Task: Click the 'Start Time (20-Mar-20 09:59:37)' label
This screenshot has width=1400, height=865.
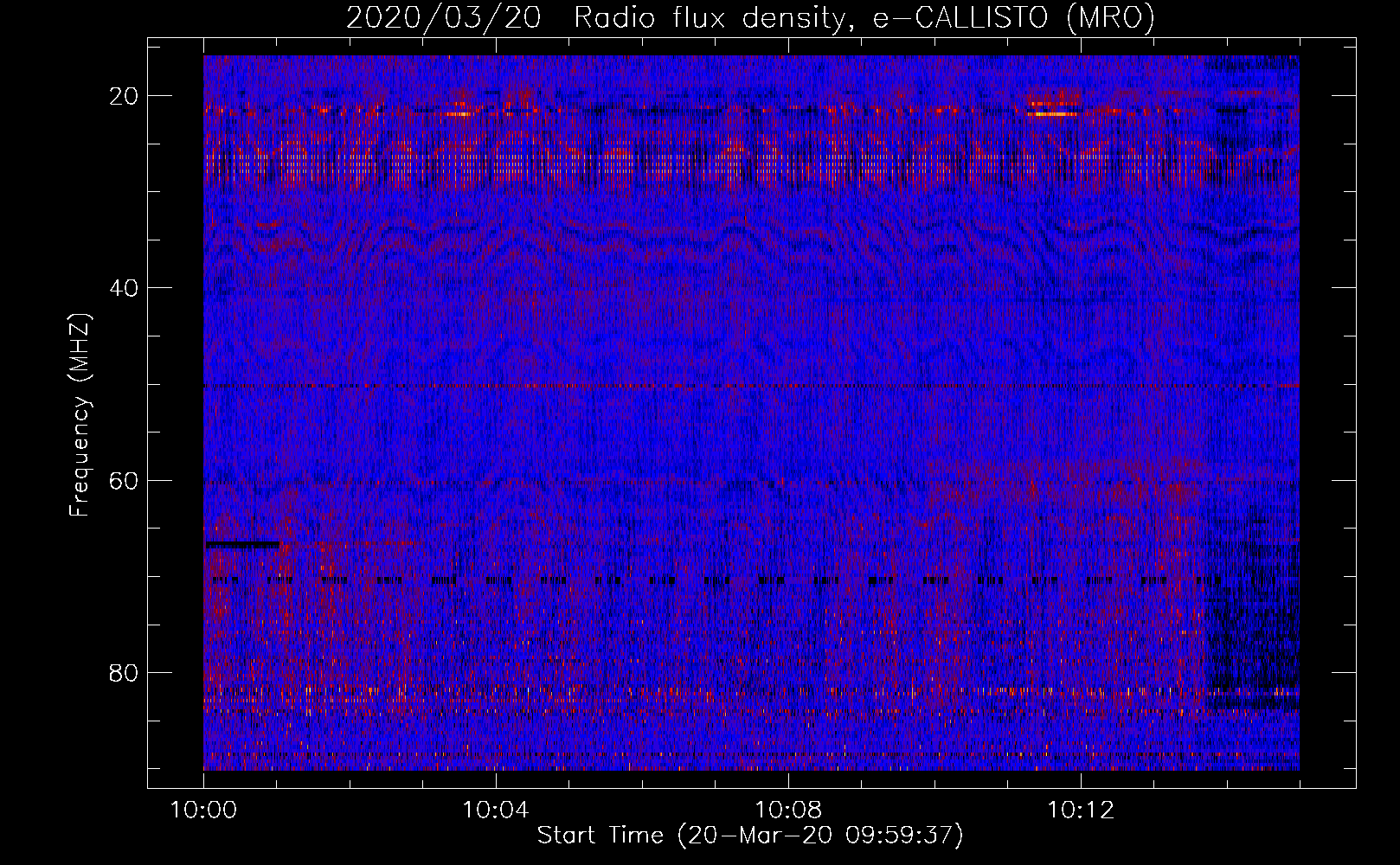Action: tap(750, 836)
